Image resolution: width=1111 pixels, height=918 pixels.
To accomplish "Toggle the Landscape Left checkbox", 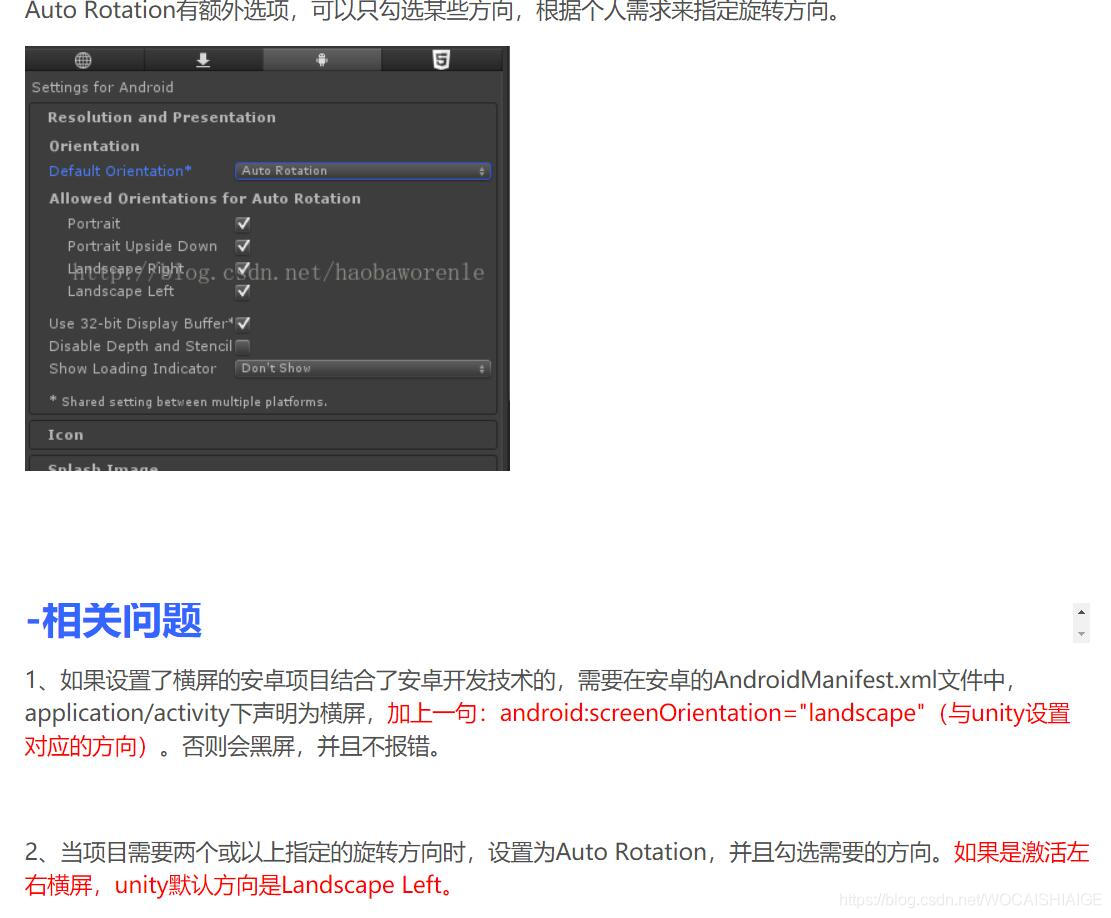I will [x=243, y=291].
